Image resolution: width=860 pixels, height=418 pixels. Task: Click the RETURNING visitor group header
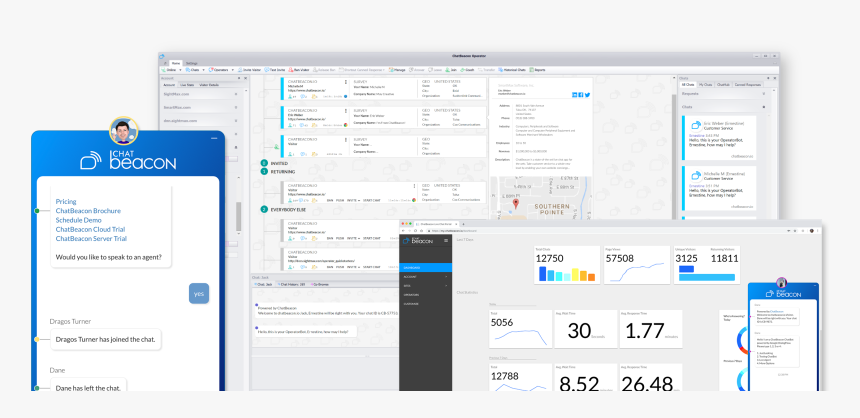[x=278, y=172]
